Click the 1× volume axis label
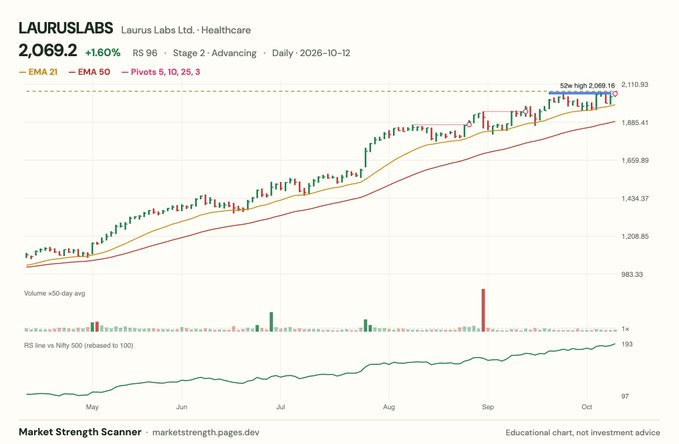This screenshot has height=444, width=679. pyautogui.click(x=625, y=329)
